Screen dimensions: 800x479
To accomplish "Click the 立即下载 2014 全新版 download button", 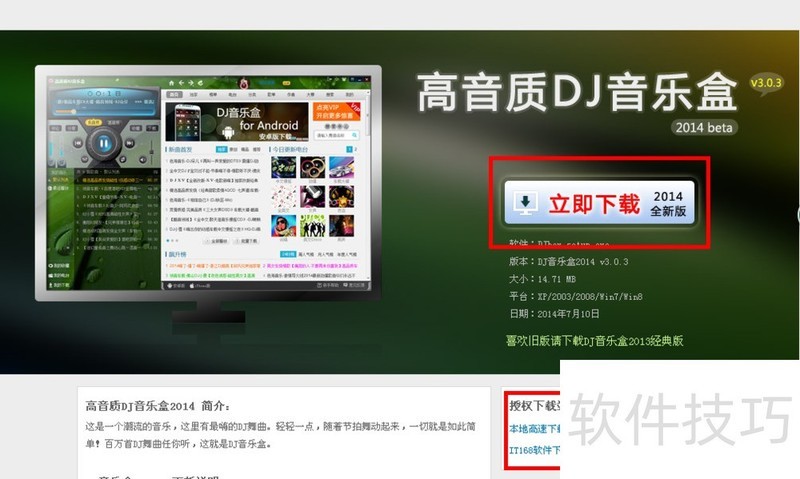I will click(x=599, y=203).
